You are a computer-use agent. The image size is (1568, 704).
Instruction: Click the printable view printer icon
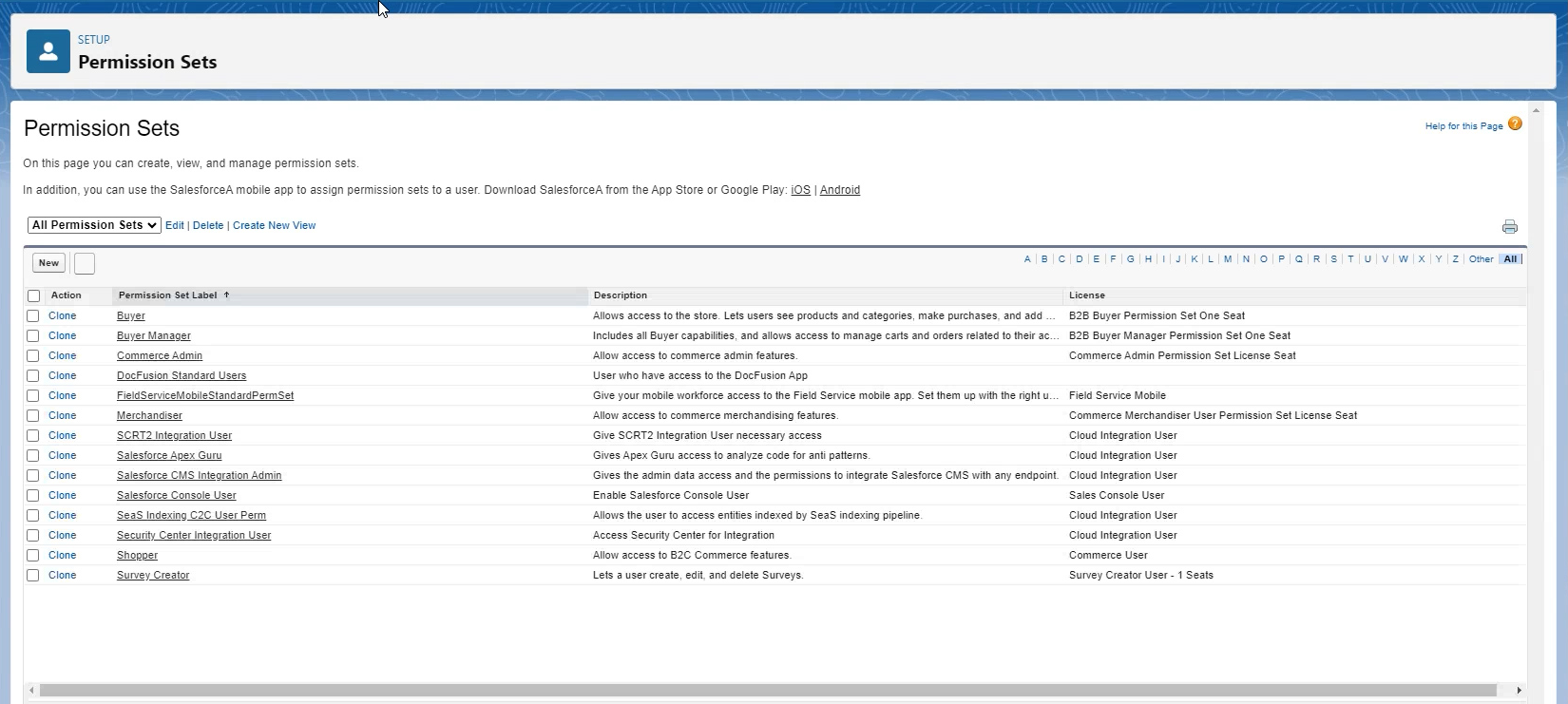[1510, 227]
